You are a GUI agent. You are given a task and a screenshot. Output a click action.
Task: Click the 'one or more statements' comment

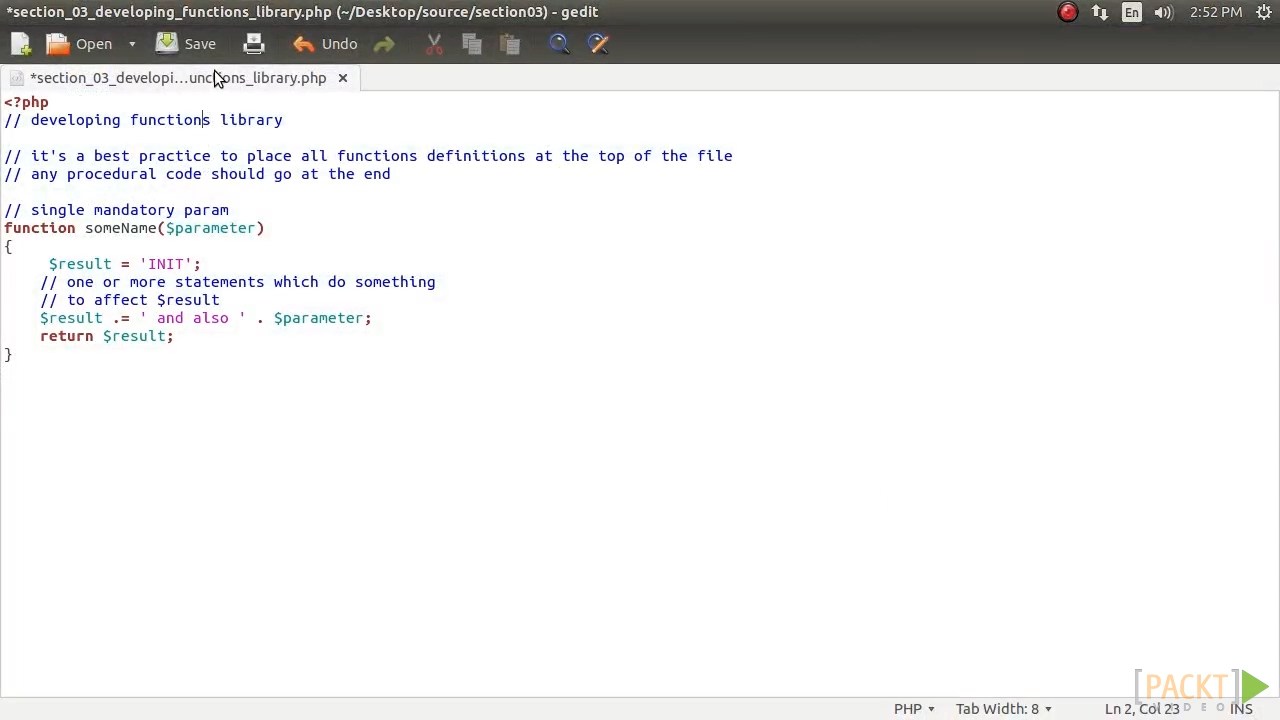click(x=238, y=282)
